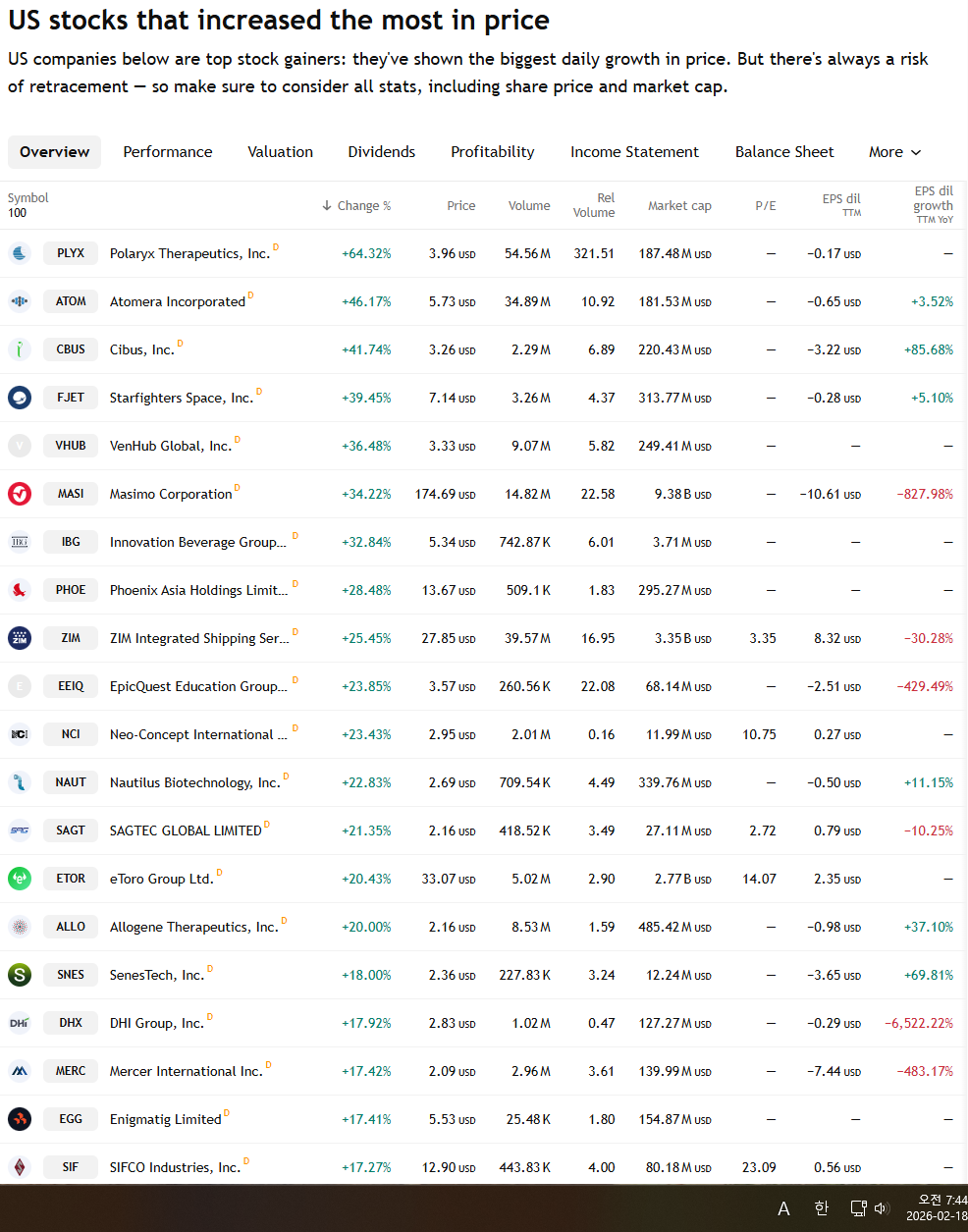Select the Atomera Incorporated logo icon
This screenshot has height=1232, width=968.
point(20,301)
